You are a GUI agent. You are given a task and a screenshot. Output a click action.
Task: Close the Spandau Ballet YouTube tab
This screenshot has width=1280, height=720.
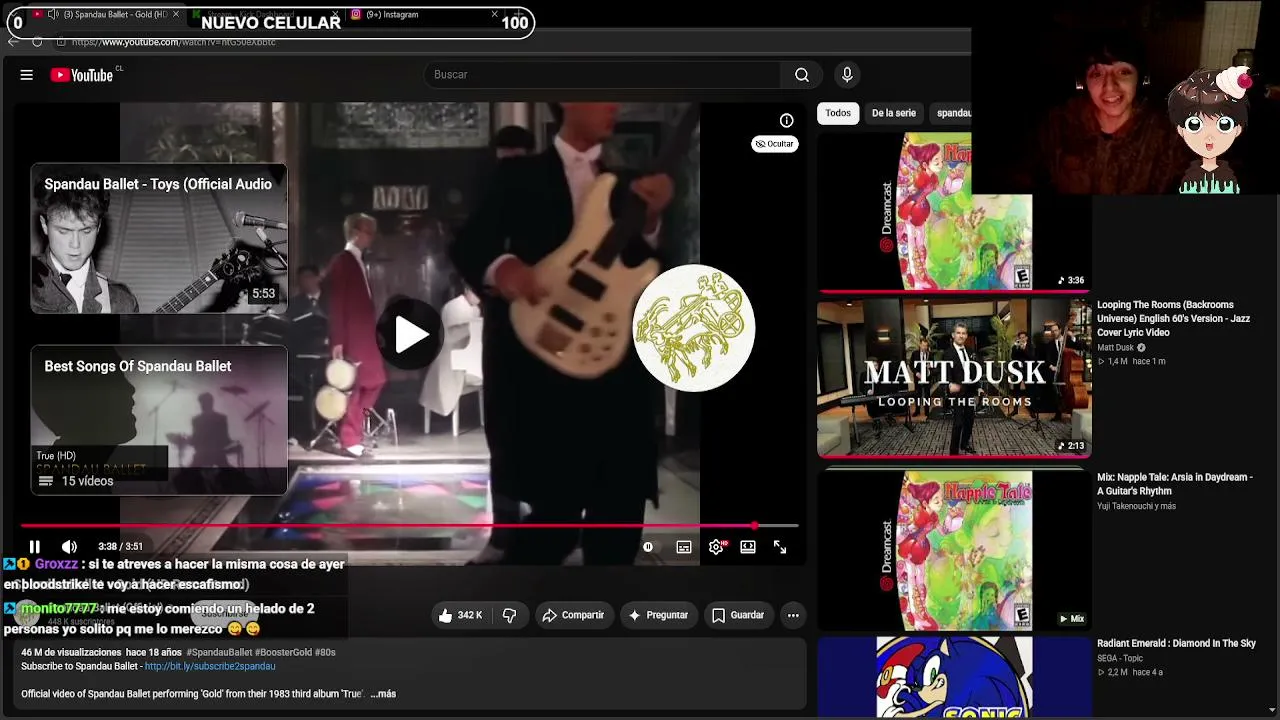click(177, 15)
